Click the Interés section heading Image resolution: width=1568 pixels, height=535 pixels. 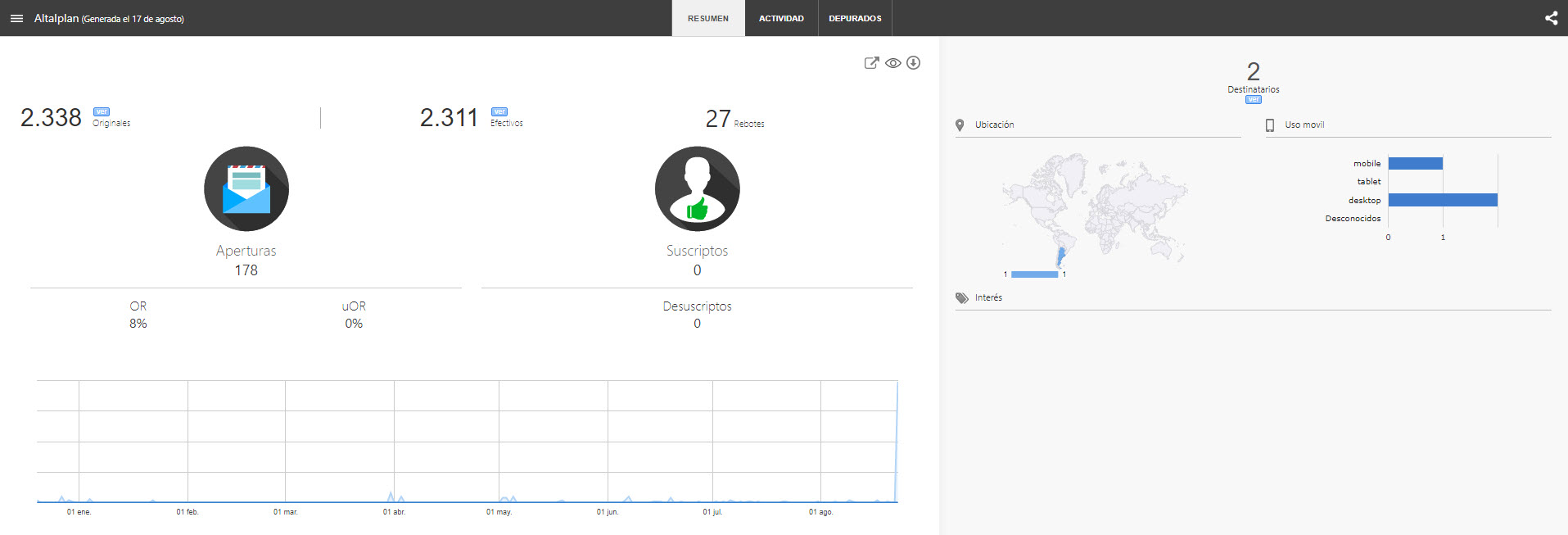point(989,298)
